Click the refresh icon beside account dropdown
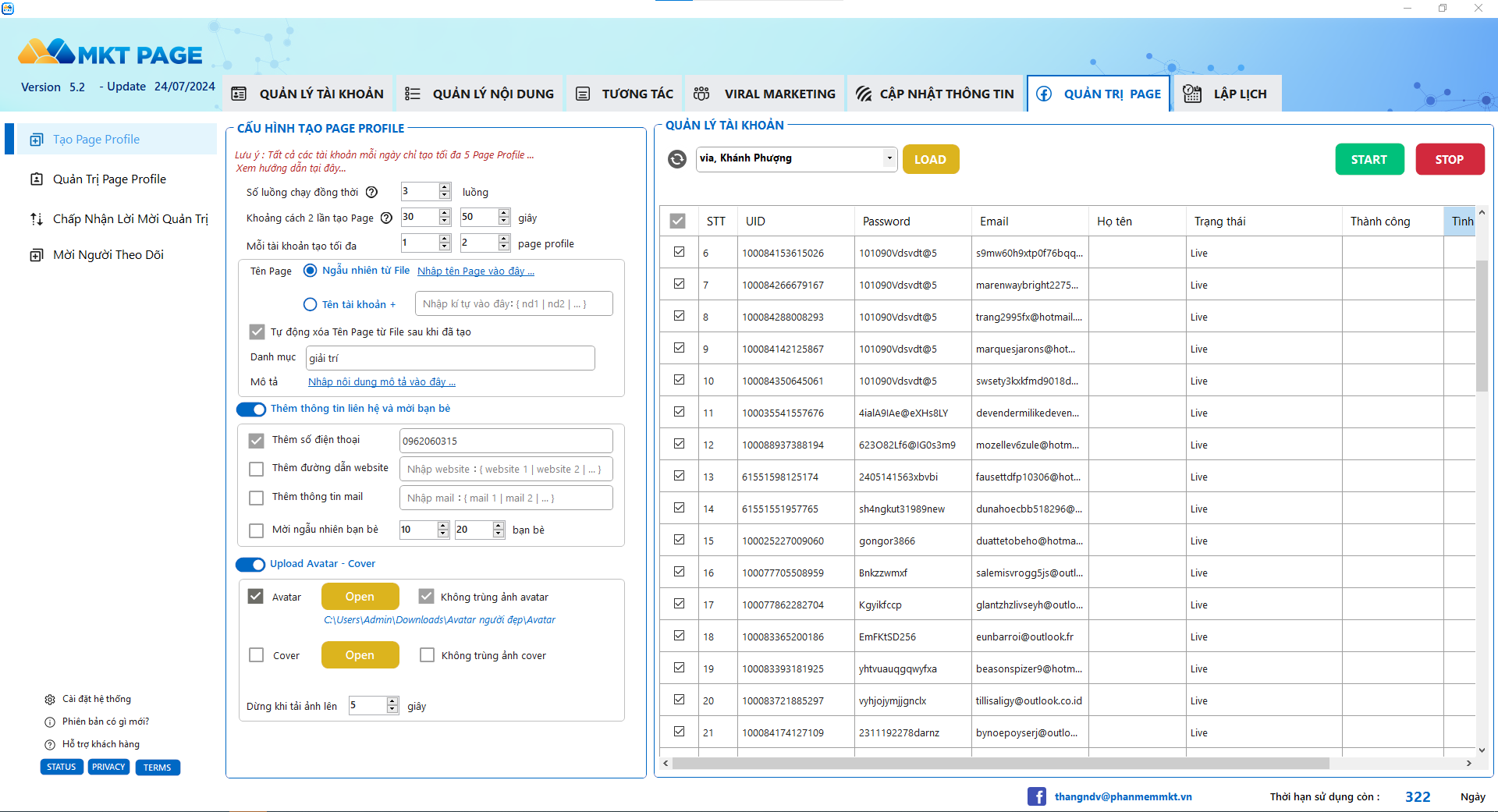The height and width of the screenshot is (812, 1498). point(677,159)
